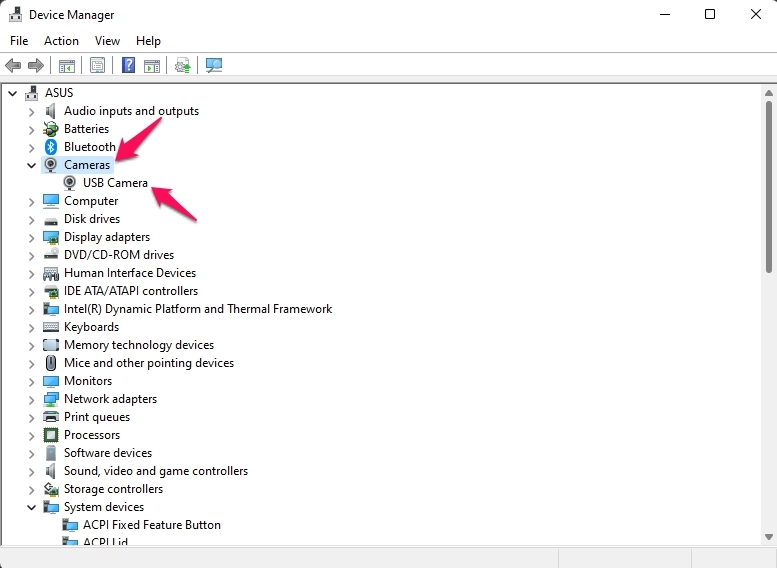Open the View menu
This screenshot has height=568, width=777.
[107, 41]
